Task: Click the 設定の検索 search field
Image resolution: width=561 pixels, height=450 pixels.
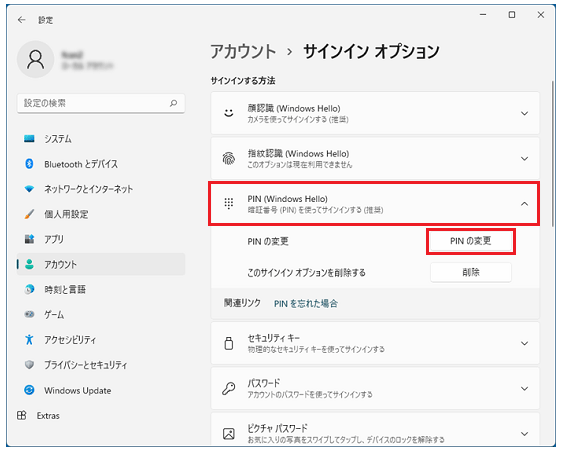Action: (x=101, y=103)
